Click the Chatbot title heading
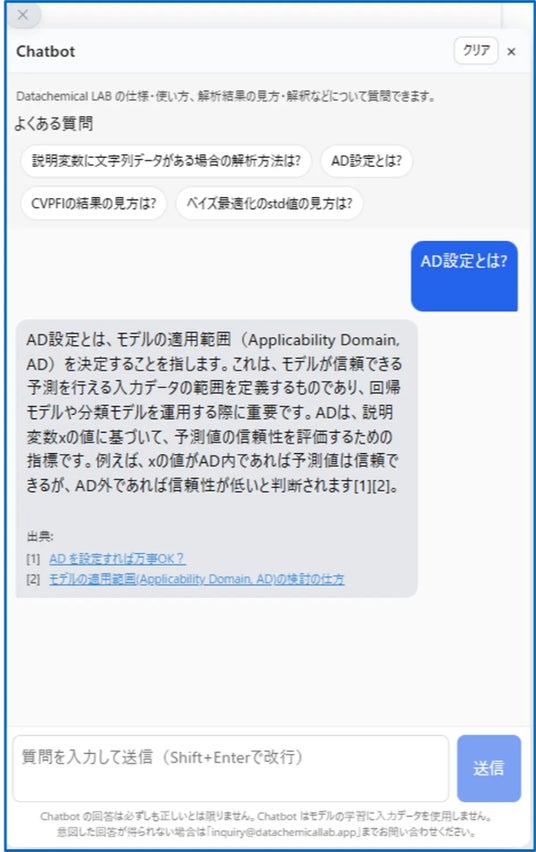This screenshot has width=536, height=852. [x=46, y=52]
